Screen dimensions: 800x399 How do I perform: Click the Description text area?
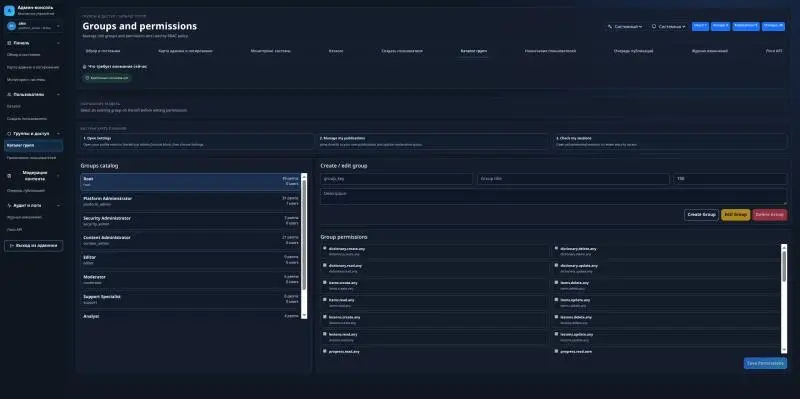coord(554,196)
